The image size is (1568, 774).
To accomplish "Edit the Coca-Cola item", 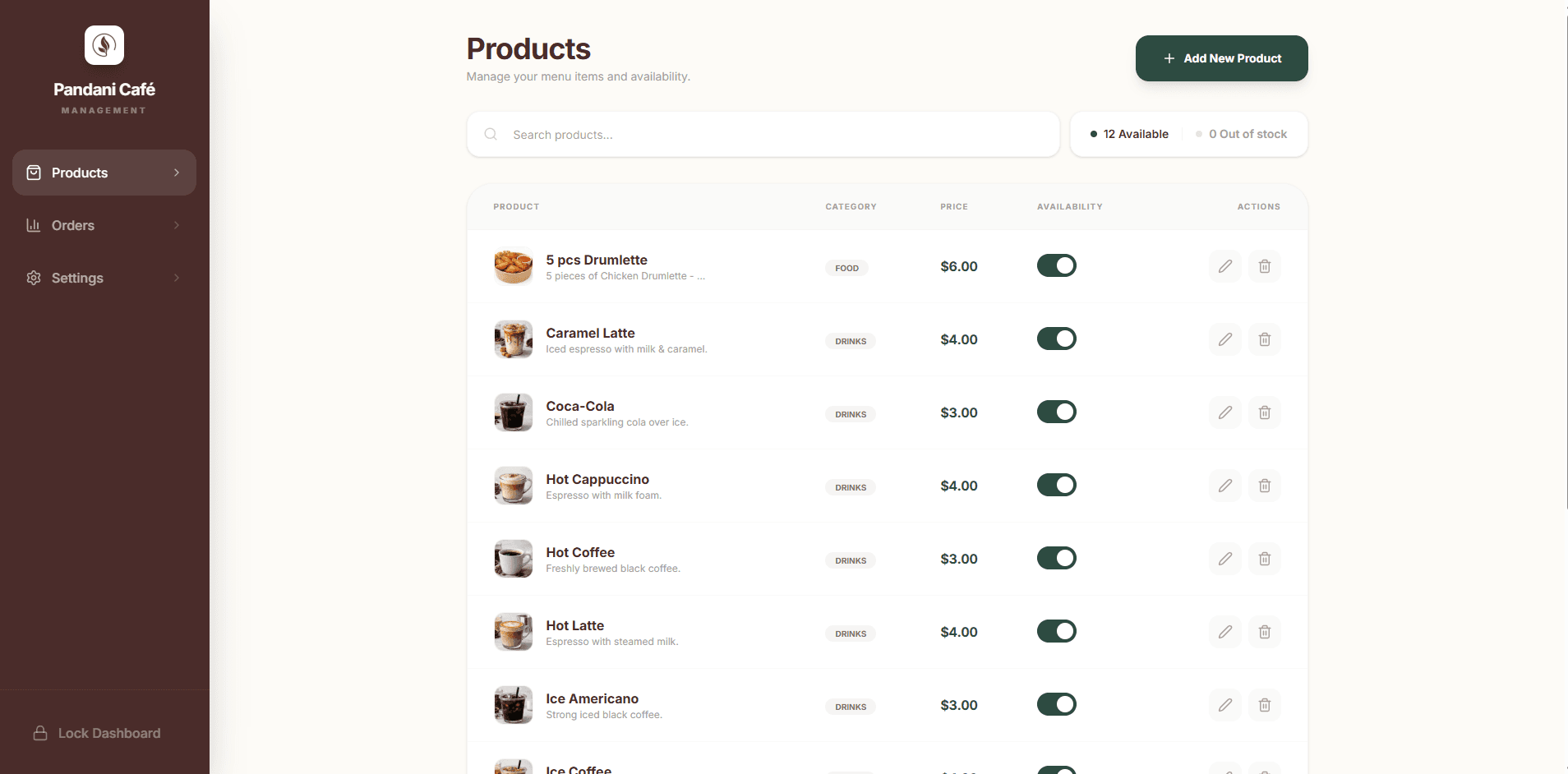I will pos(1224,412).
